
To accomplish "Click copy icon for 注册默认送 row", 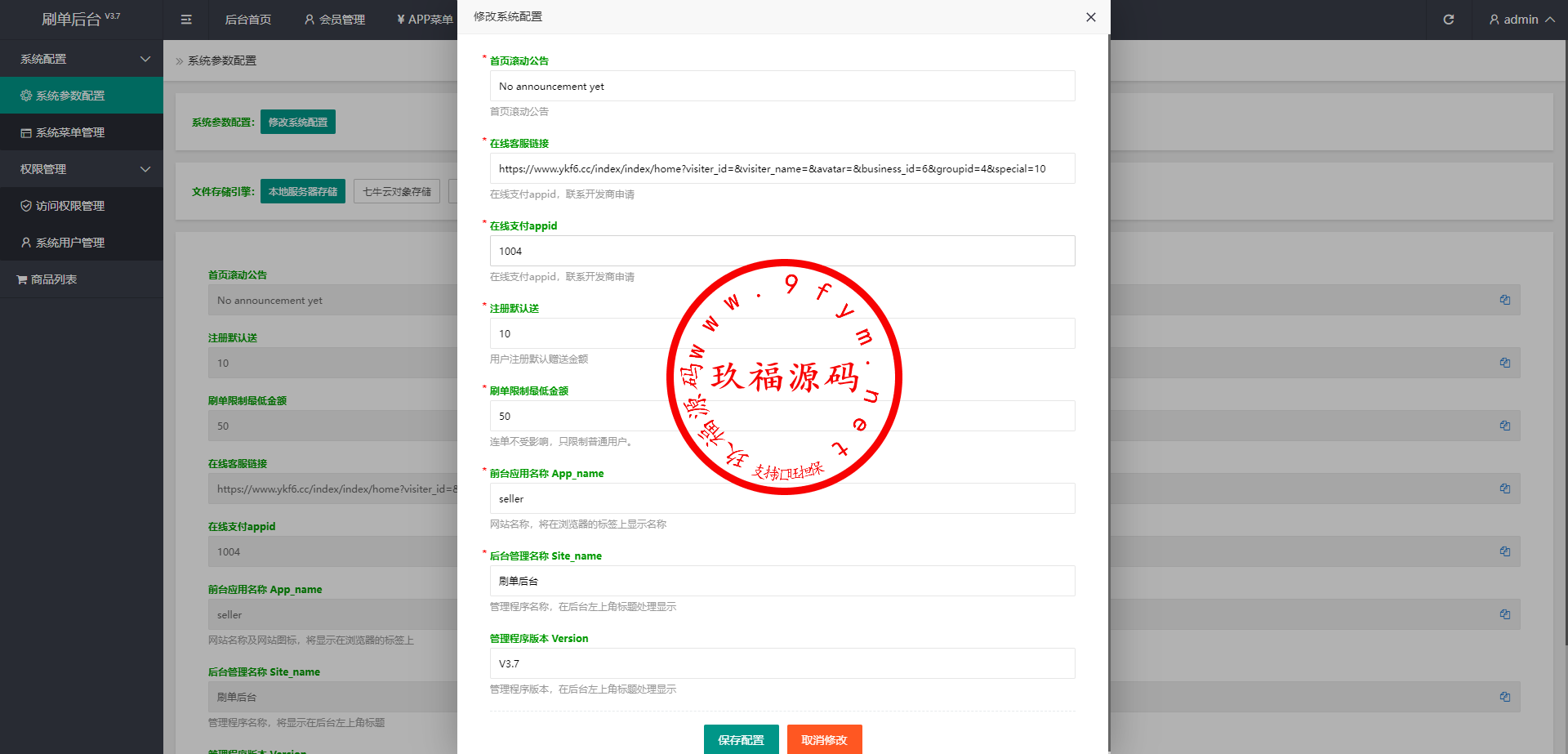I will (x=1504, y=363).
